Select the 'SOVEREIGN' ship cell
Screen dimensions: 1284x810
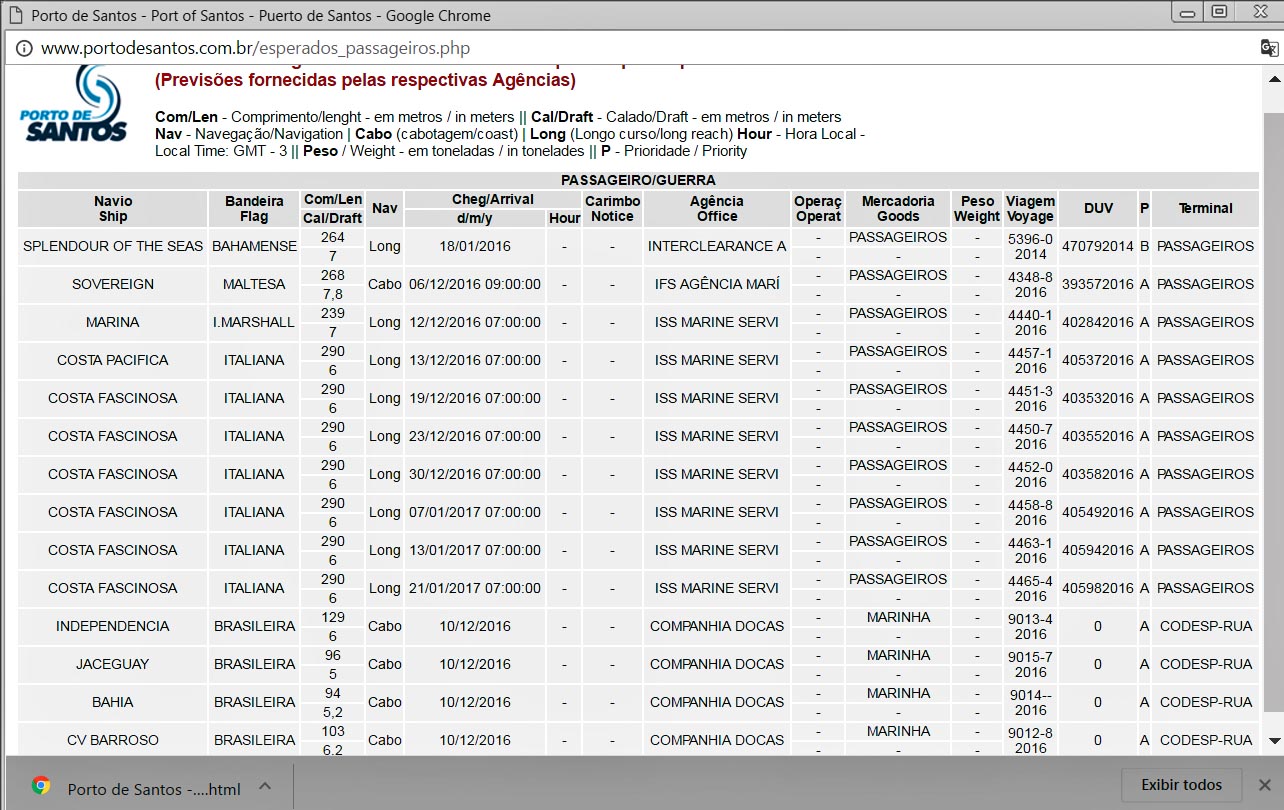[x=113, y=284]
